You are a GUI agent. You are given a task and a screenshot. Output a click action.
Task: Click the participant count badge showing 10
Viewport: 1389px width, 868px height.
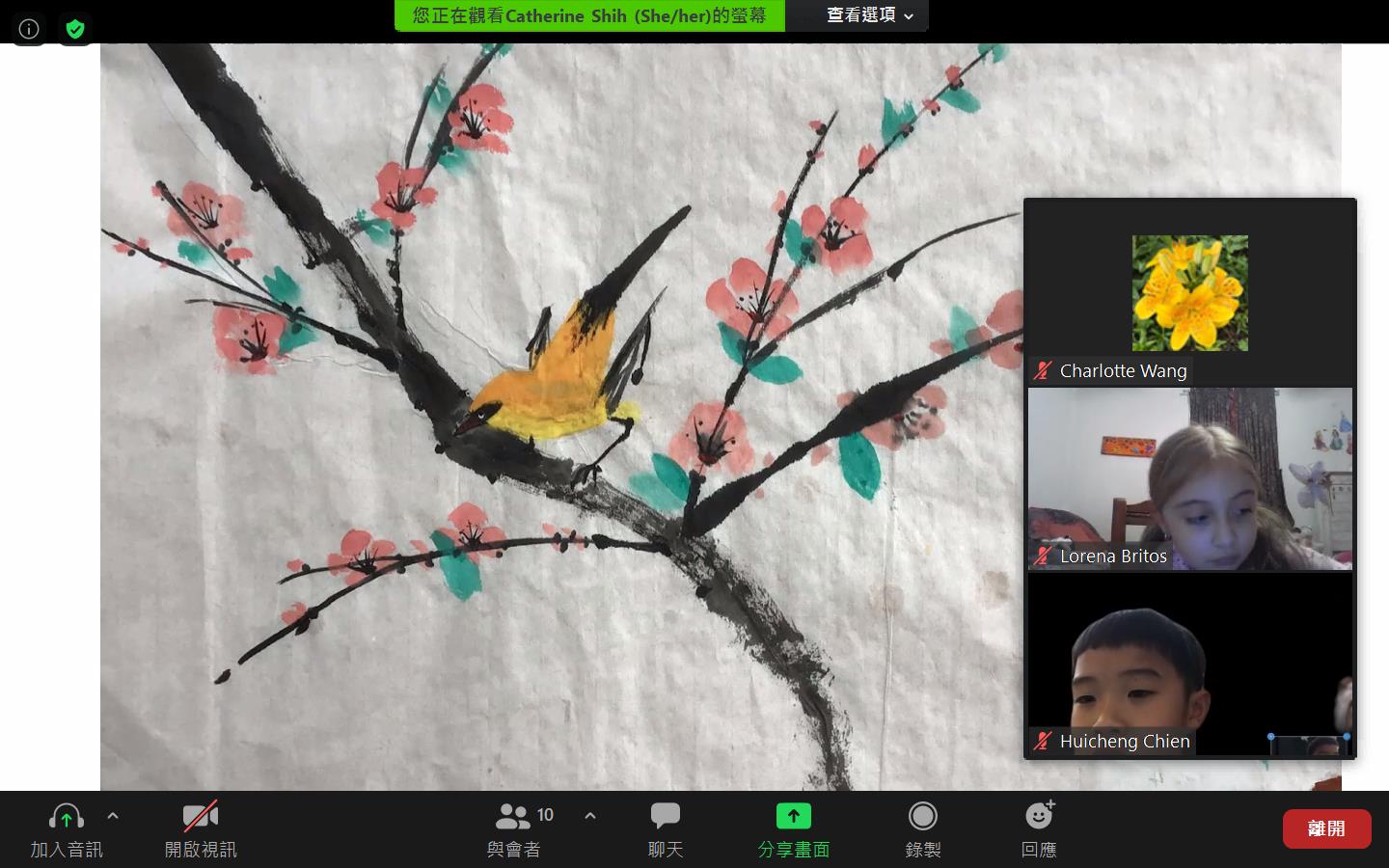coord(545,814)
